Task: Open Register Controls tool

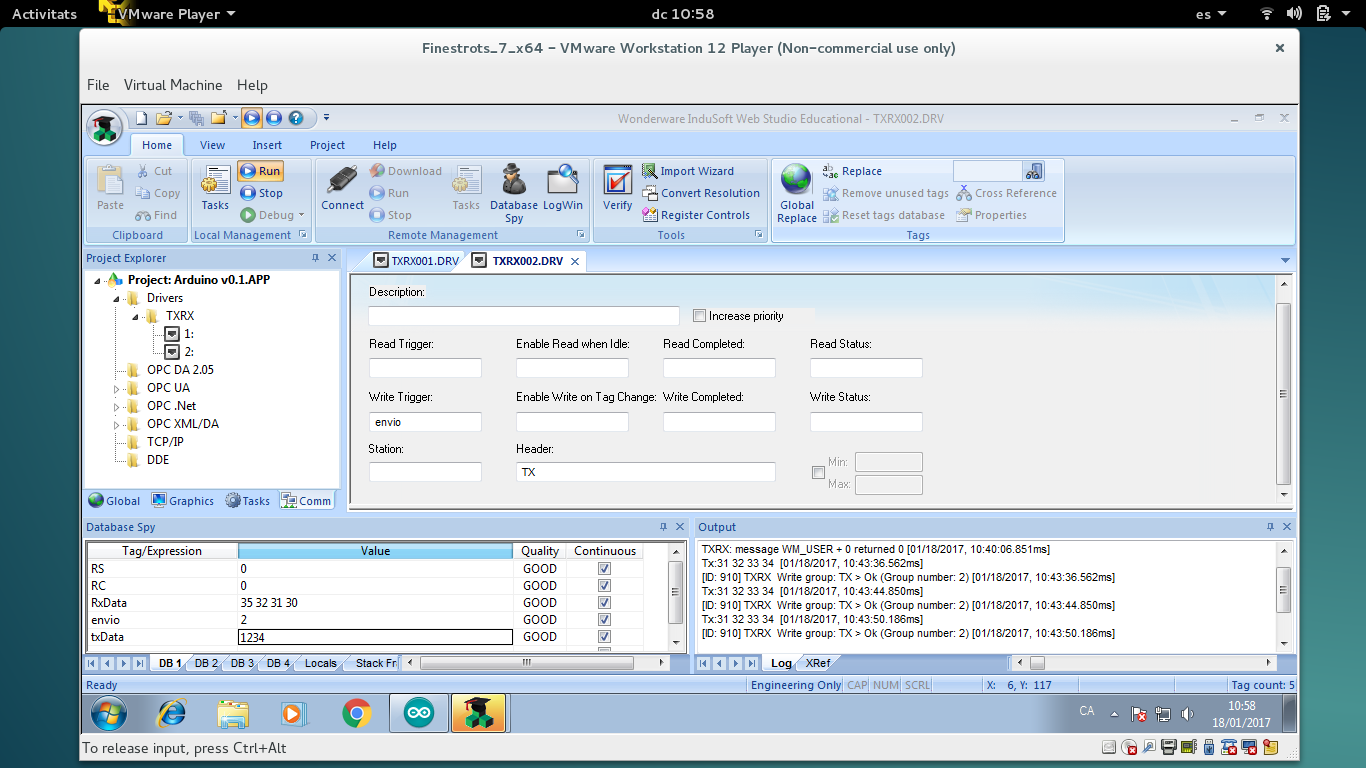Action: [696, 215]
